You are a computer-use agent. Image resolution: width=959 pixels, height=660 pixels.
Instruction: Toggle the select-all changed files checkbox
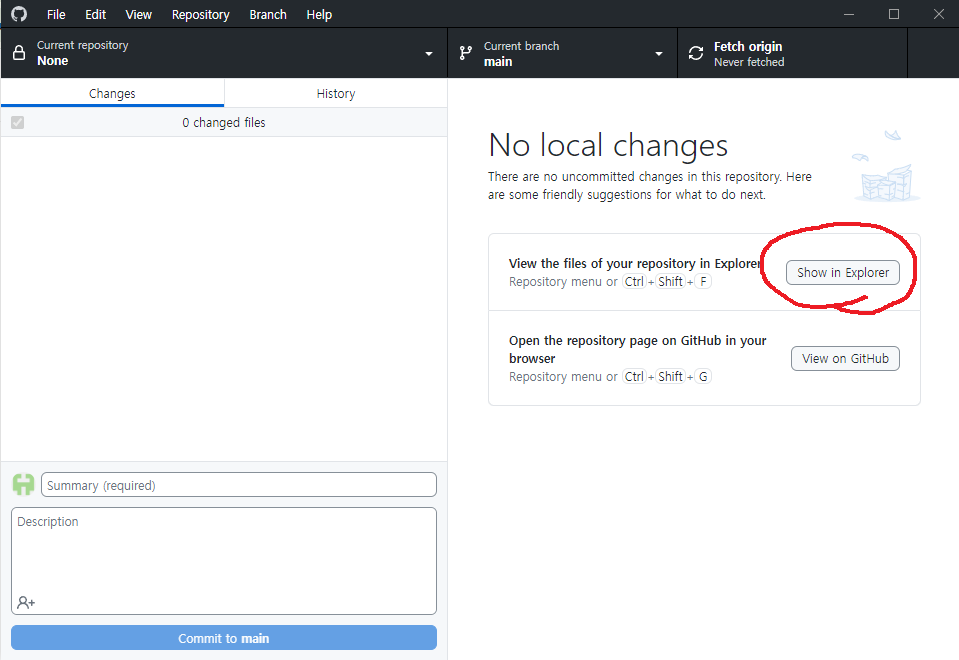[x=18, y=122]
